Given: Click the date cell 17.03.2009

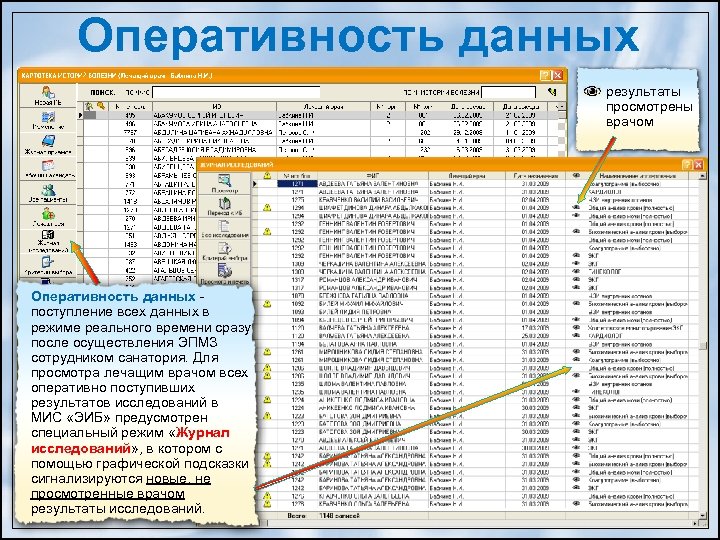Looking at the screenshot, I should pyautogui.click(x=536, y=328).
